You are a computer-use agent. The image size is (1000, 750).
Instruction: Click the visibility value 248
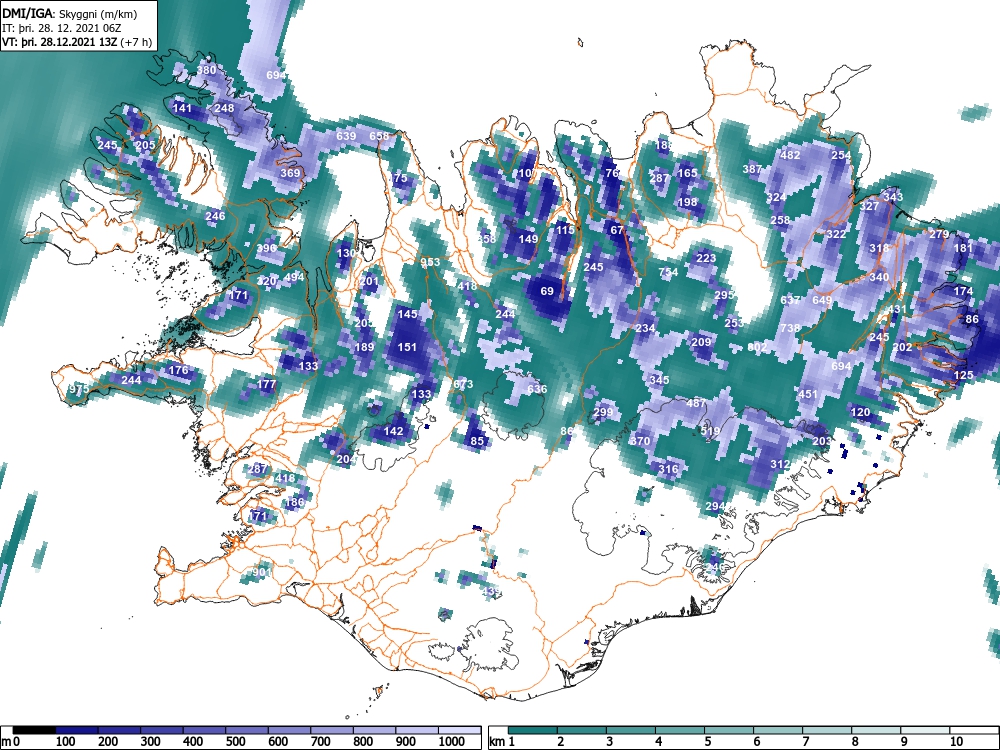(224, 108)
